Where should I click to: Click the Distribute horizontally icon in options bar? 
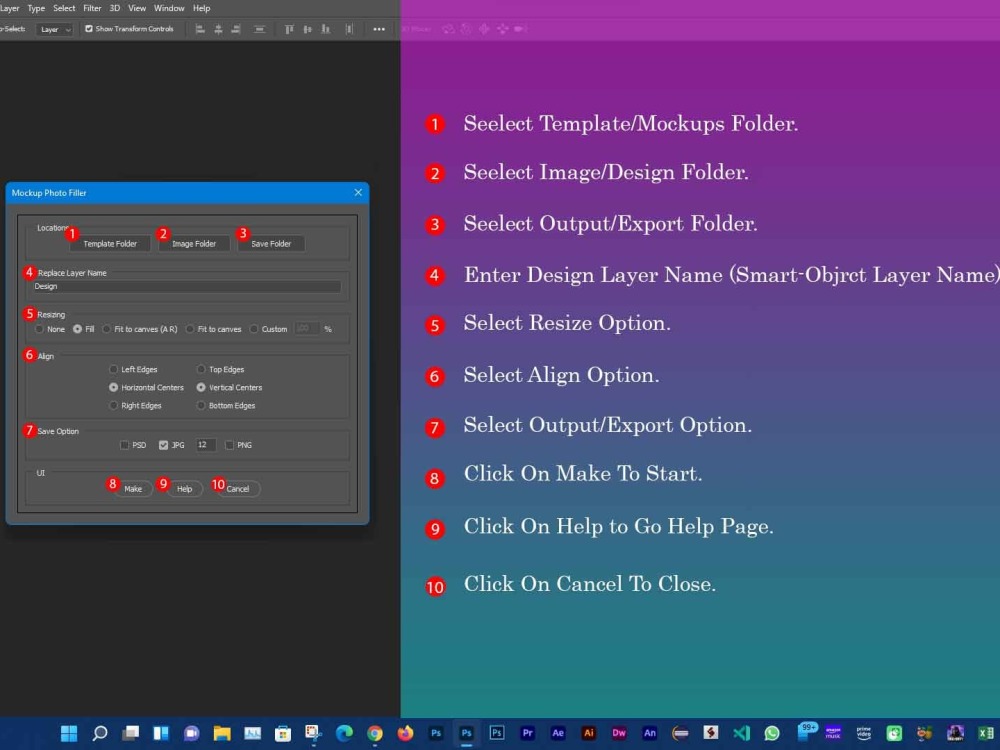click(x=349, y=29)
